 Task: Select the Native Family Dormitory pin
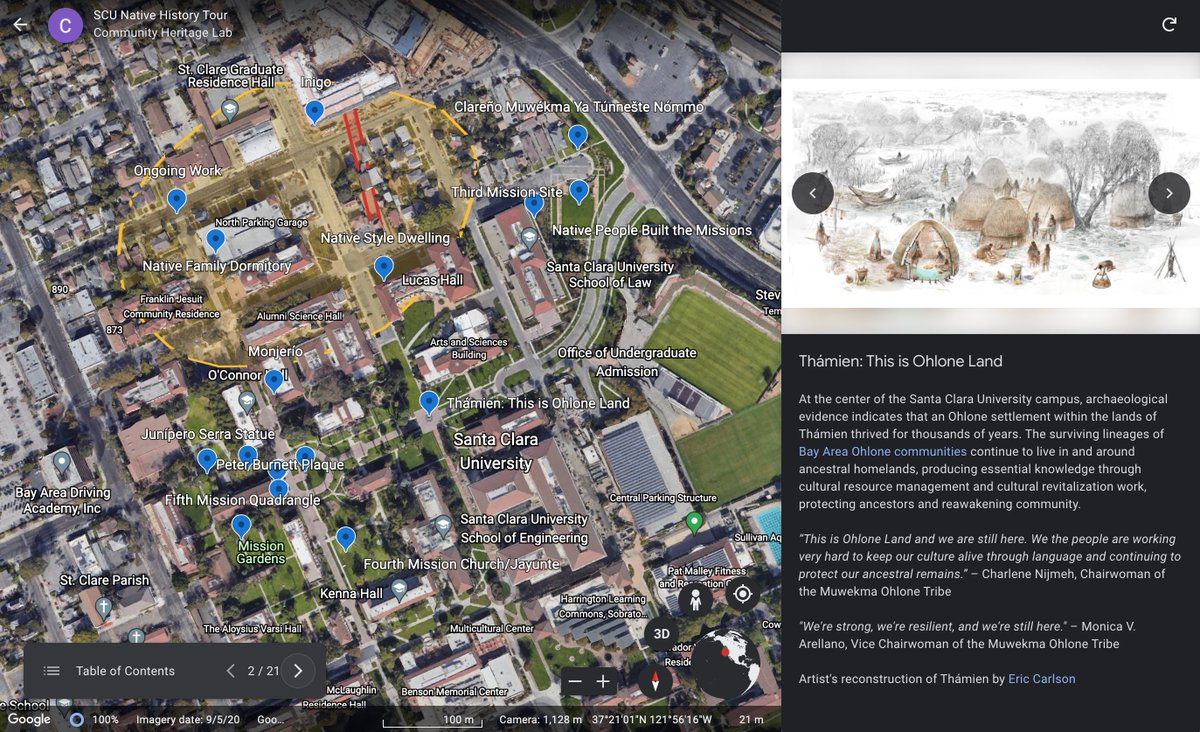click(x=215, y=240)
